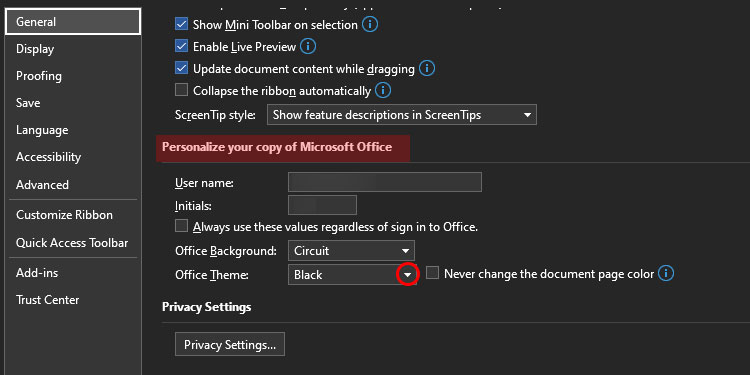
Task: Click the Office Background label
Action: point(226,251)
